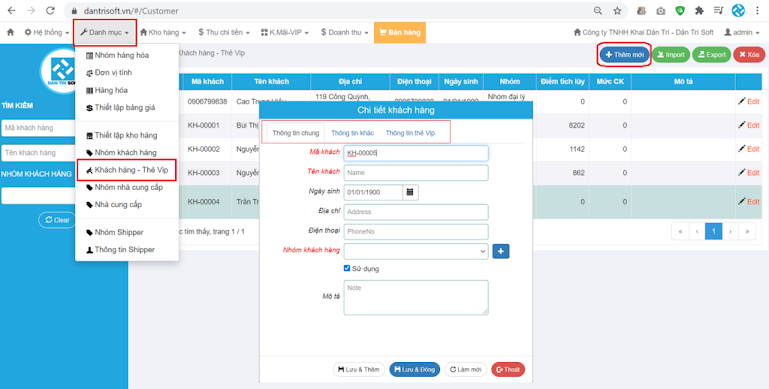Click the Lưu & Đóng button
The width and height of the screenshot is (769, 389).
click(414, 369)
